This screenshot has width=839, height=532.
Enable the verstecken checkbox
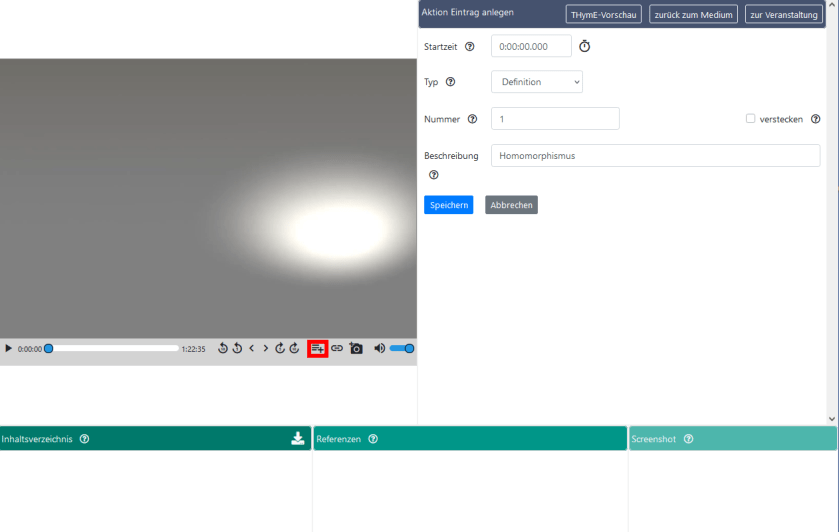click(x=750, y=119)
